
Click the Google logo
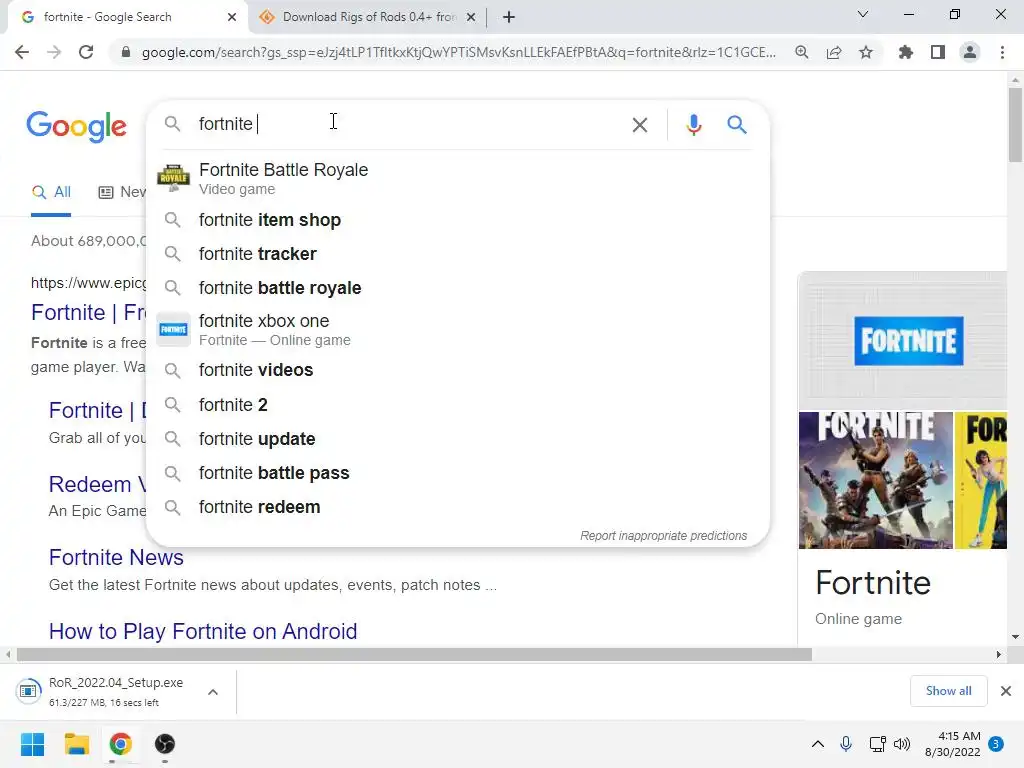point(76,125)
